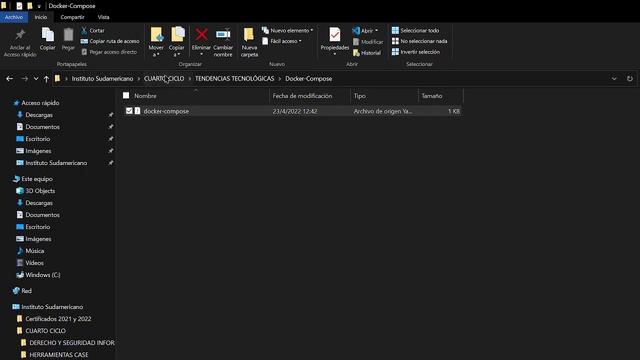Select the docker-compose file name

166,111
